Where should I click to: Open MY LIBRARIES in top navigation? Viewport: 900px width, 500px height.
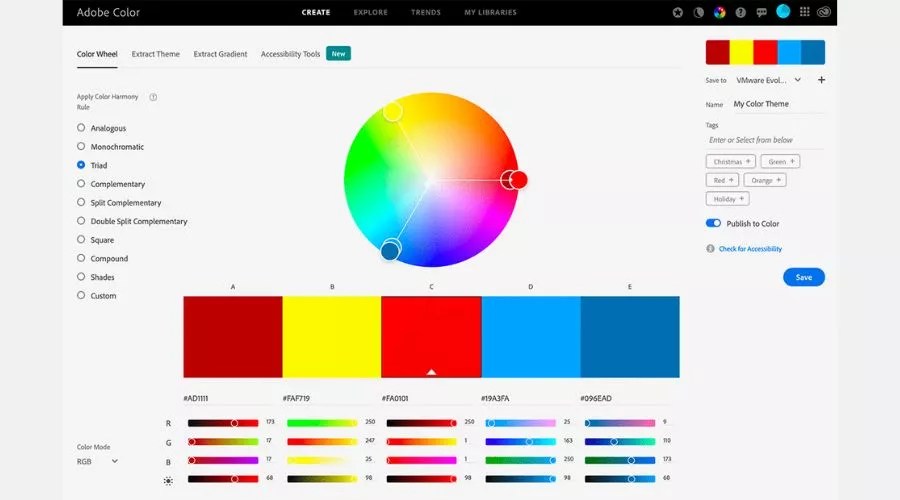[x=490, y=12]
